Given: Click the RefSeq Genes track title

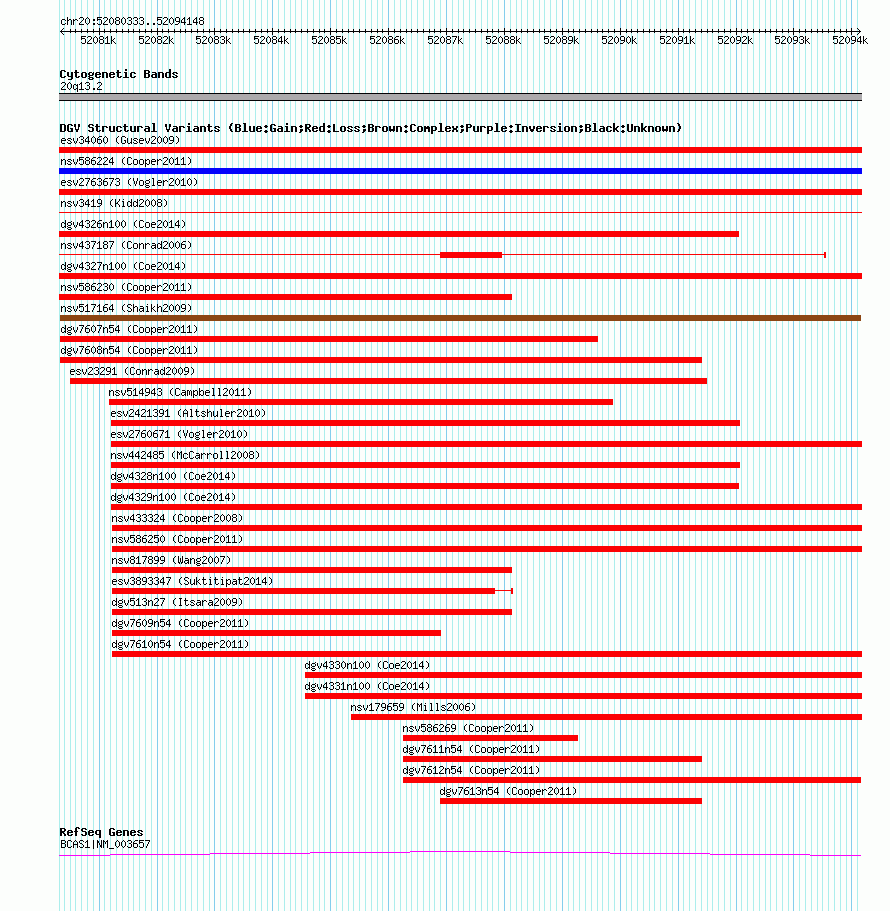Looking at the screenshot, I should (x=101, y=832).
